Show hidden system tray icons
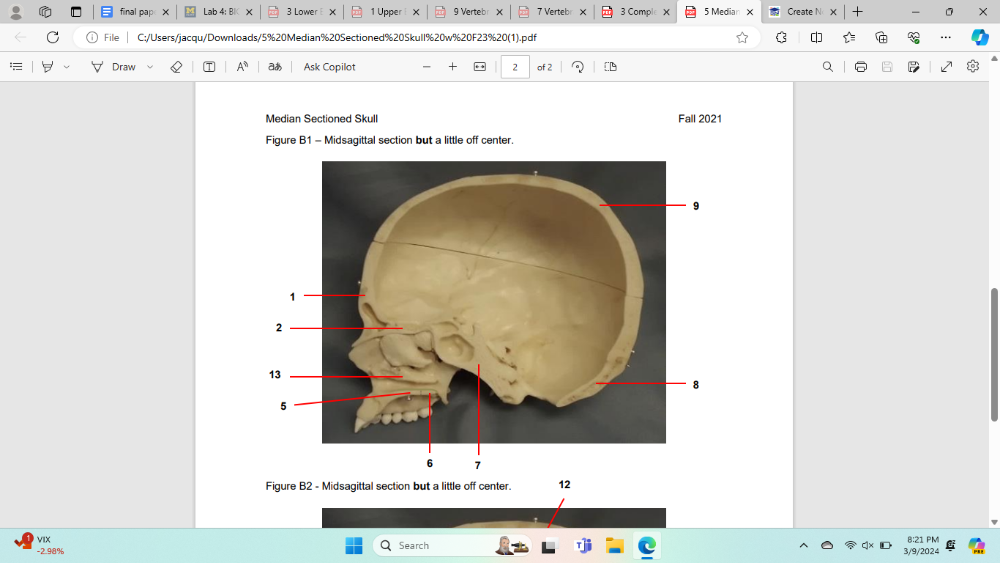 (803, 545)
